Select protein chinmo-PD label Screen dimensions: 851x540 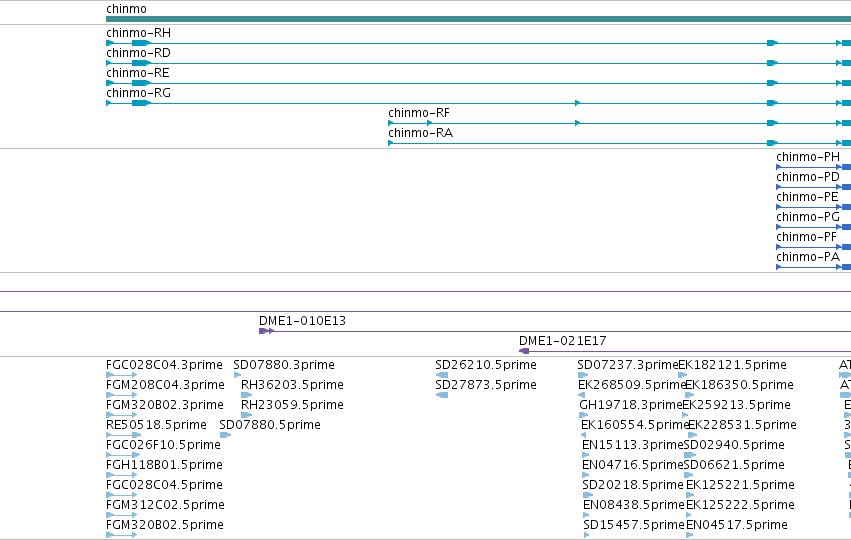pos(808,177)
